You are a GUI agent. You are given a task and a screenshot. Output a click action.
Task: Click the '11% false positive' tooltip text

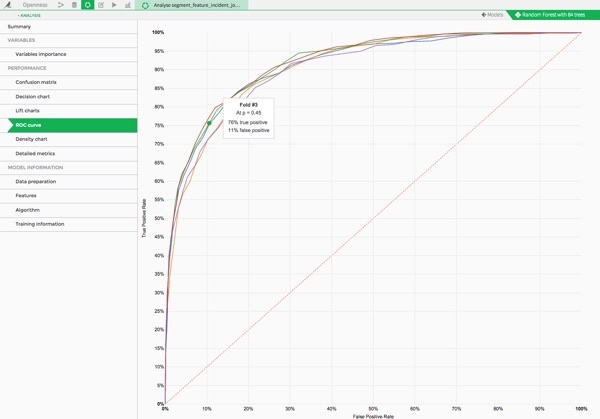(x=249, y=130)
